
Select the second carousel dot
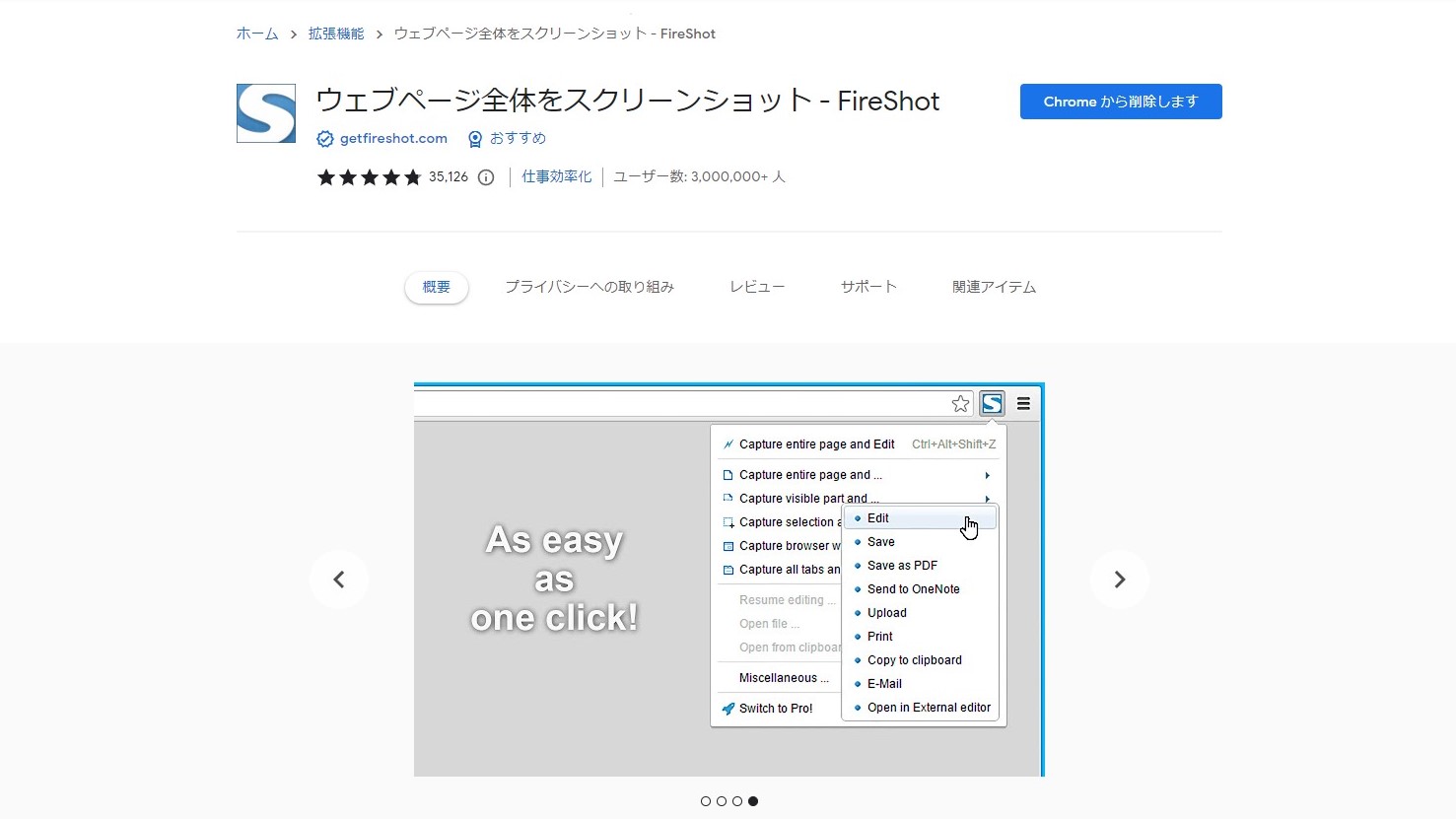(x=722, y=801)
